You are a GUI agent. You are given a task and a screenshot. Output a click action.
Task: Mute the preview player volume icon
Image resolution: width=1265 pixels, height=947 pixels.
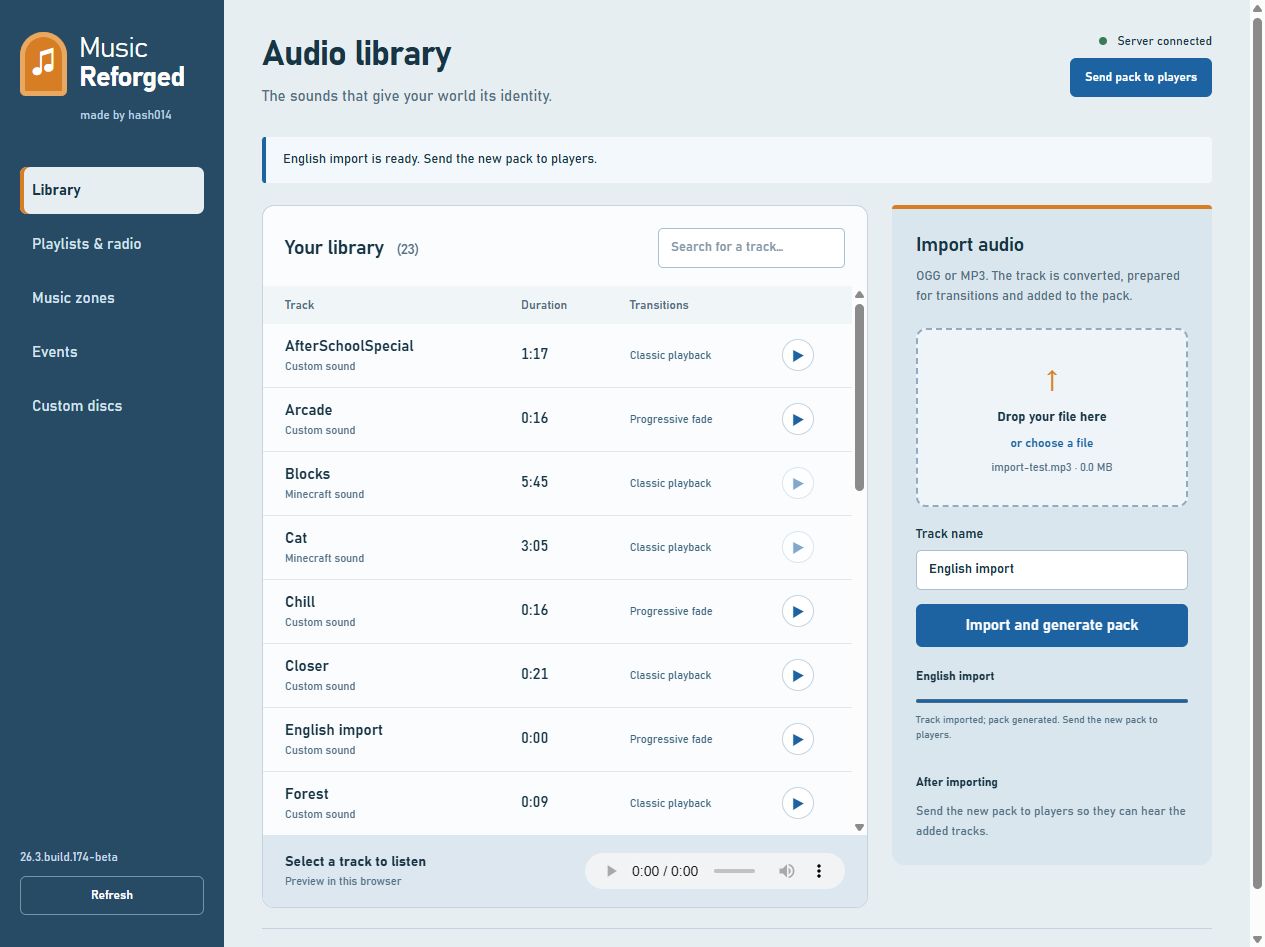pos(787,871)
